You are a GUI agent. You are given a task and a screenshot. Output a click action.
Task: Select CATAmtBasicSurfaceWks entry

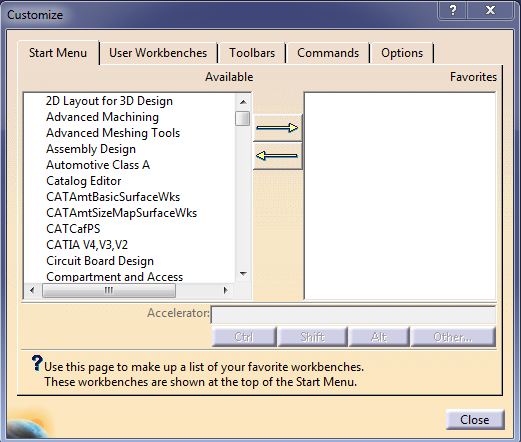click(x=113, y=197)
